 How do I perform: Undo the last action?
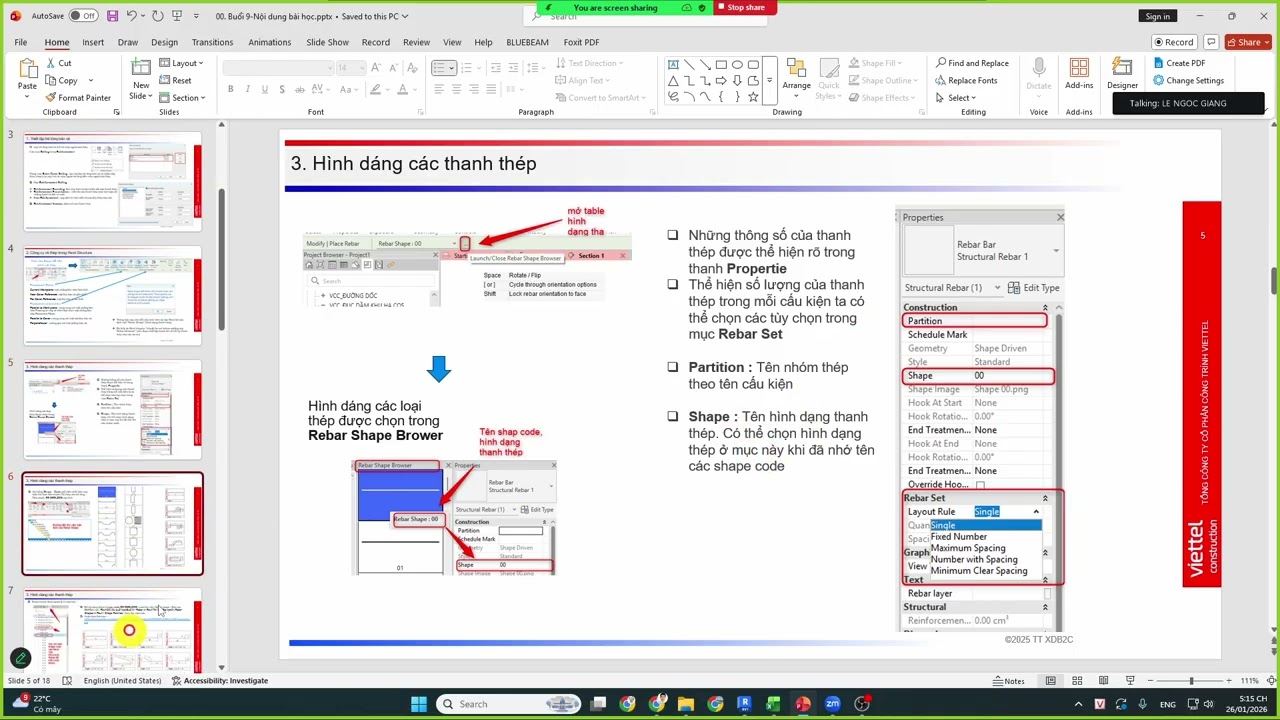point(132,16)
